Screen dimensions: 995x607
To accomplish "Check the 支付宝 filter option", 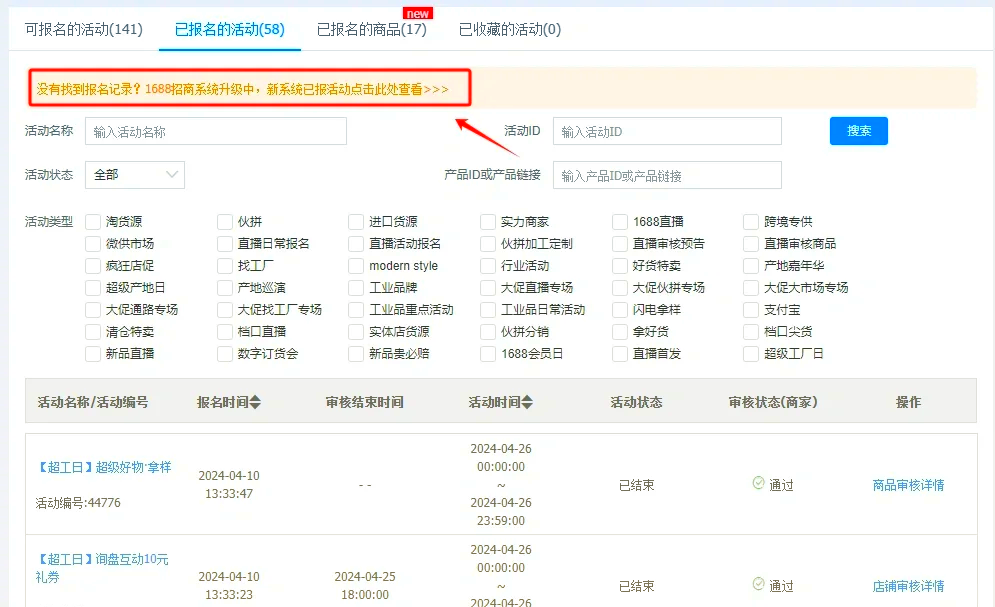I will [x=750, y=309].
